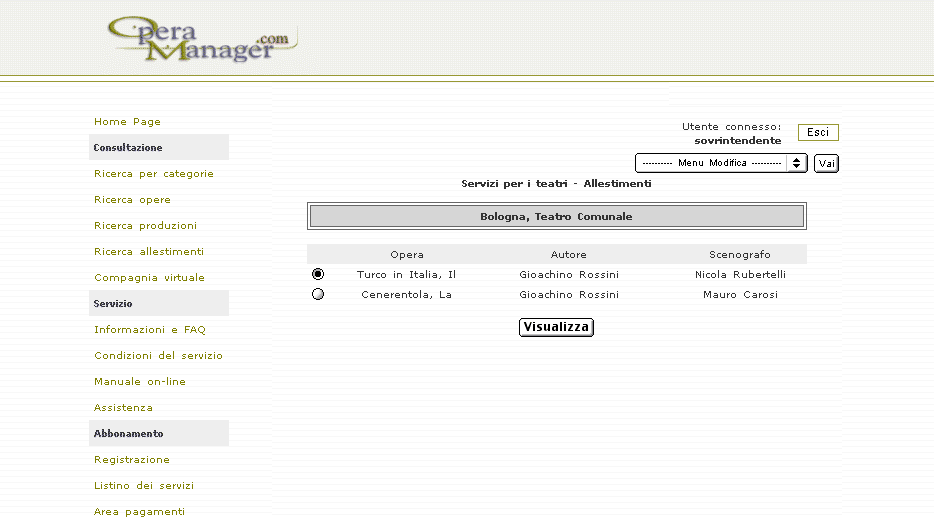Open the Ricerca opere link
Viewport: 934px width, 518px height.
pos(132,200)
